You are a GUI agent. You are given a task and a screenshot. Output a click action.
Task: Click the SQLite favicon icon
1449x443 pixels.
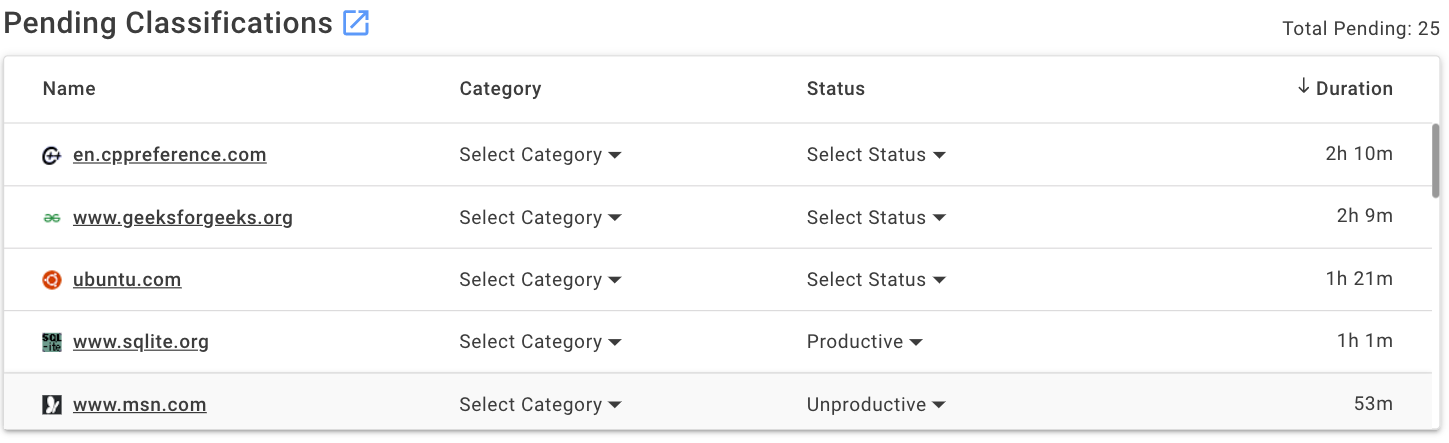pyautogui.click(x=52, y=342)
